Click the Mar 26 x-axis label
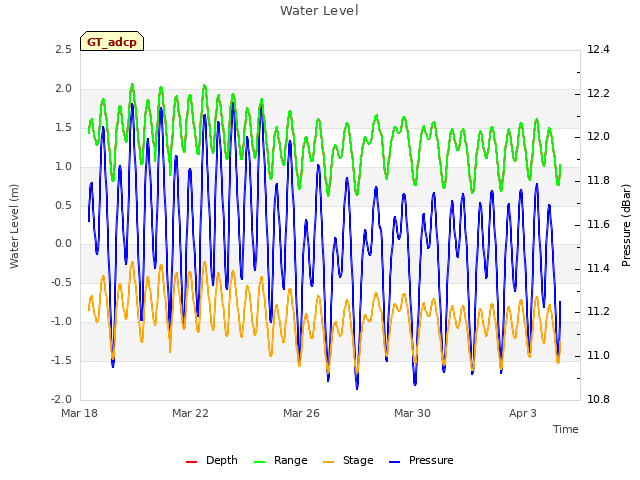640x480 pixels. click(x=301, y=413)
